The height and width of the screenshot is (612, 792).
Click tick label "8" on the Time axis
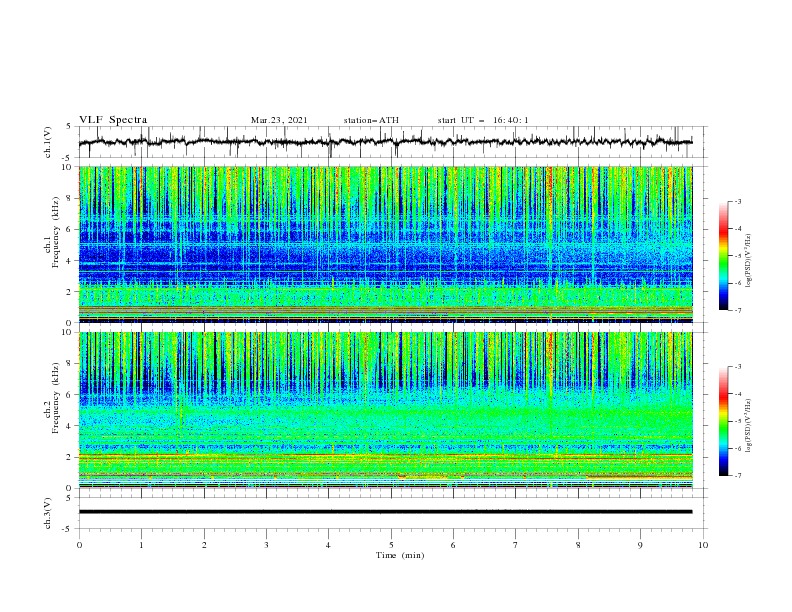(x=578, y=545)
